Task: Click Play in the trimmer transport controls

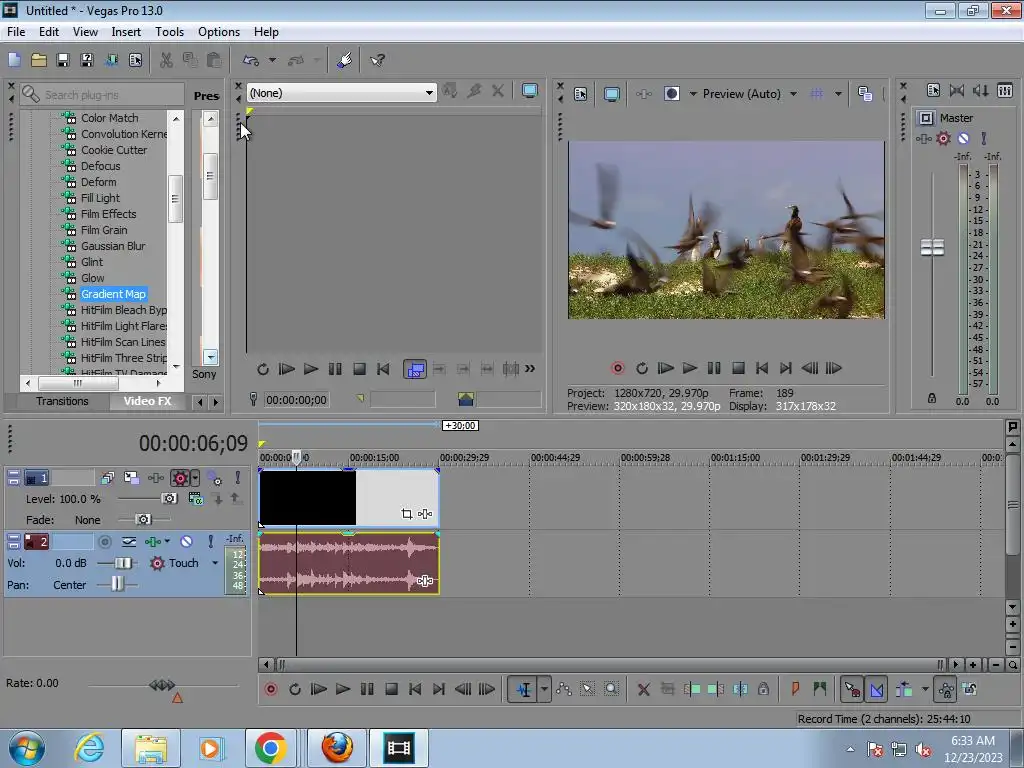Action: coord(311,369)
